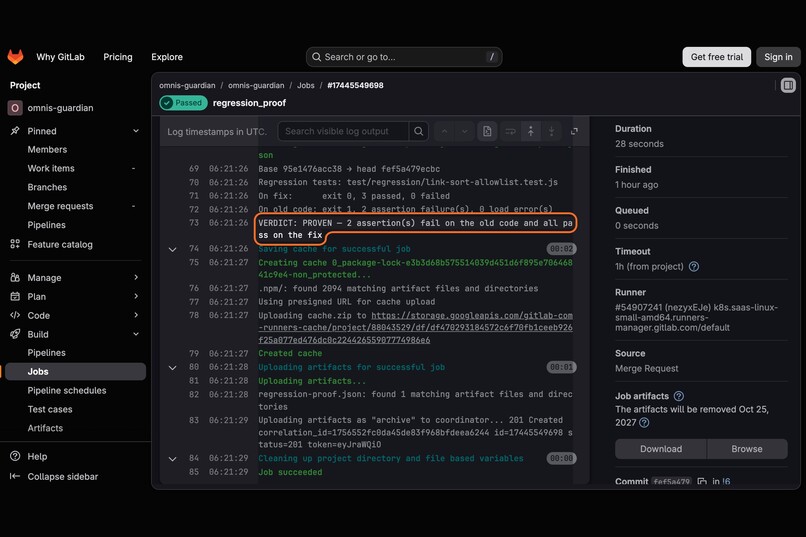Open the Members sidebar item
The width and height of the screenshot is (806, 537).
point(47,150)
